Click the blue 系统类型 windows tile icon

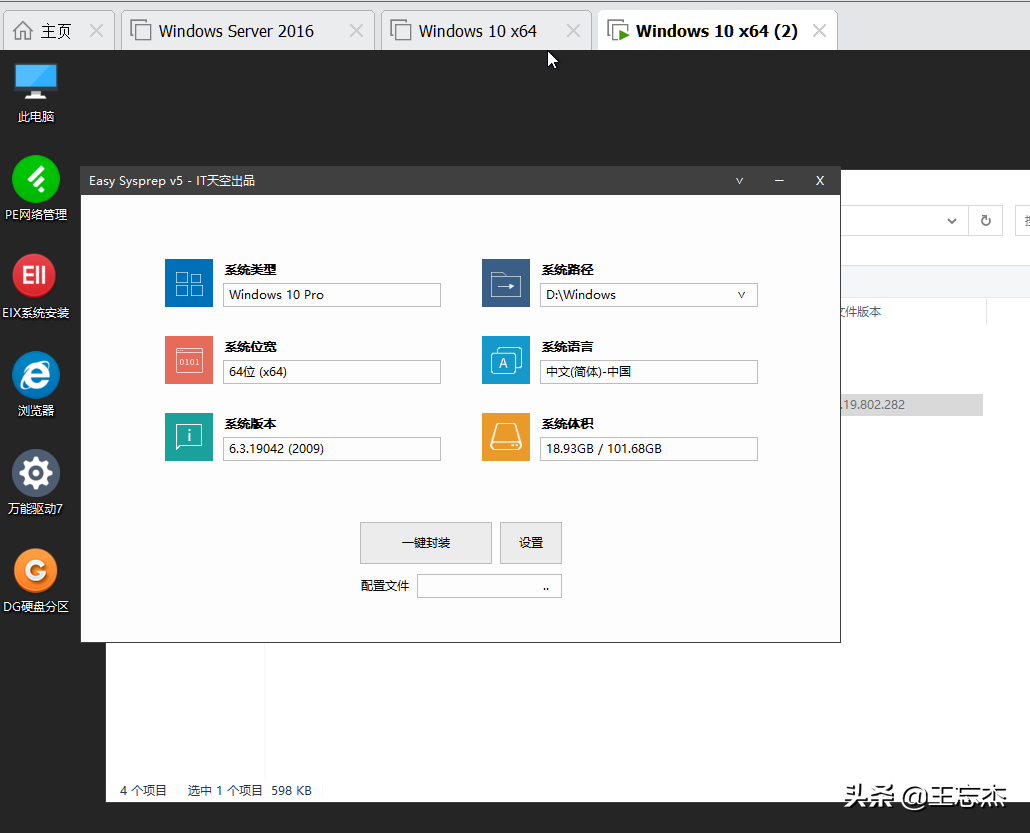click(x=189, y=283)
